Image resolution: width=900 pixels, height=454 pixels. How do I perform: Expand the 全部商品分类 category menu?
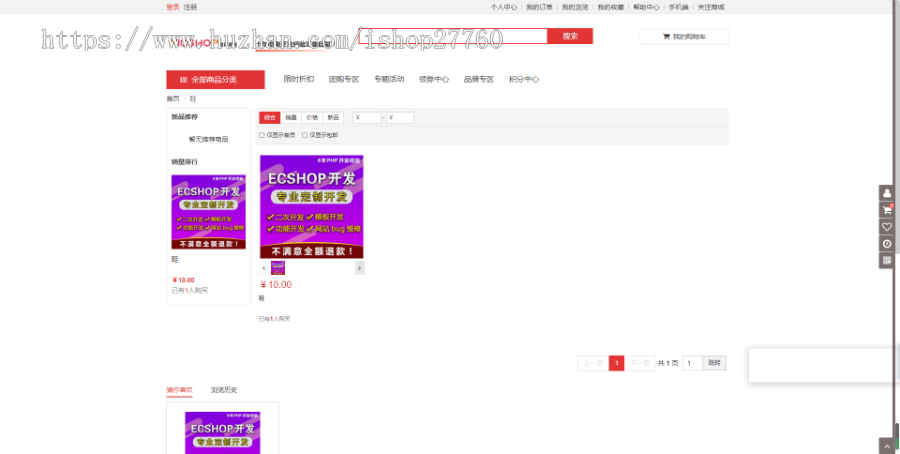pyautogui.click(x=215, y=80)
